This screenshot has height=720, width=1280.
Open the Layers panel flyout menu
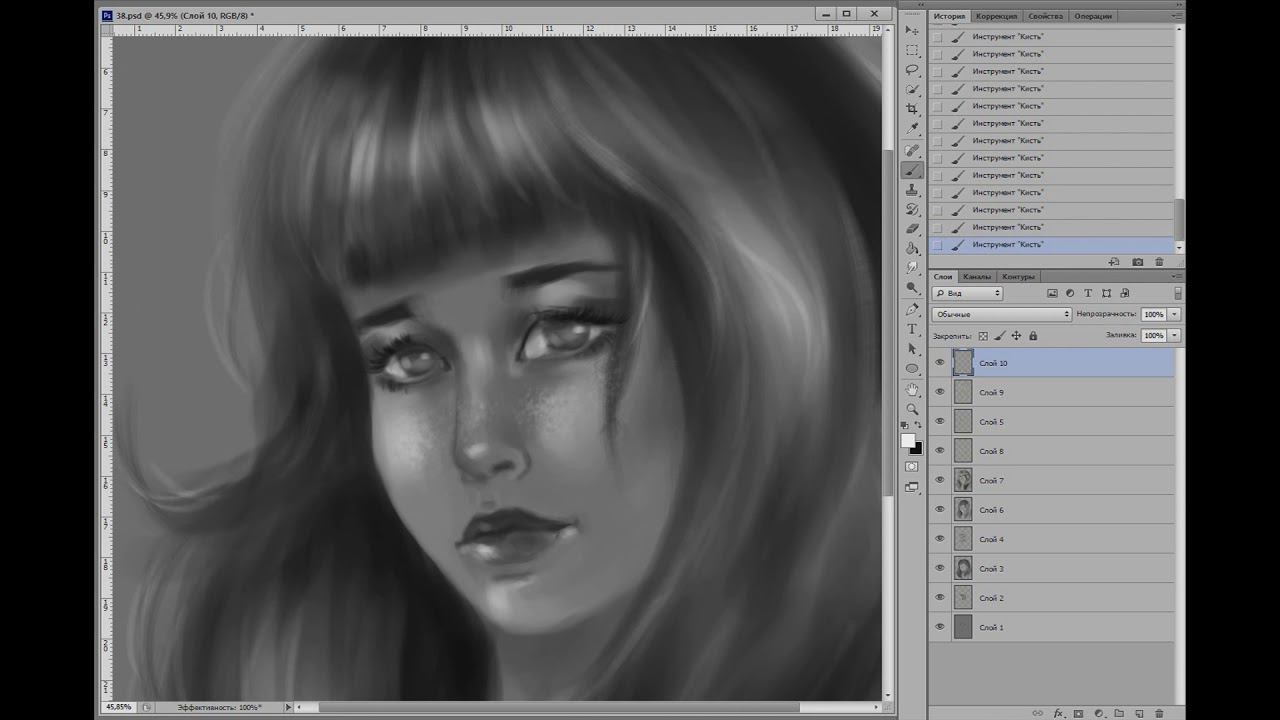(x=1178, y=277)
